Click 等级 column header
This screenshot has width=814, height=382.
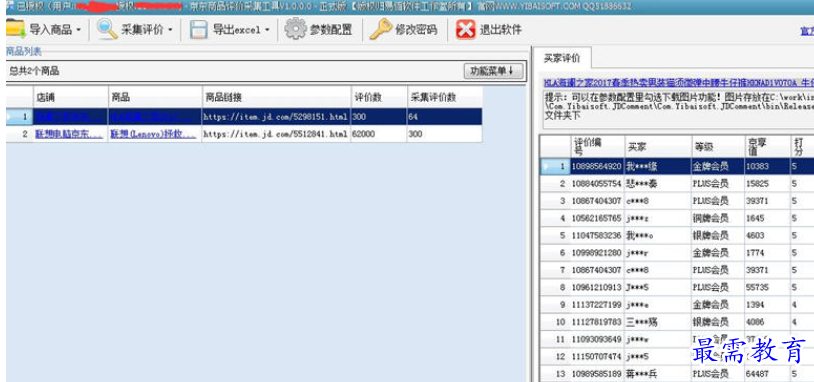pos(717,146)
